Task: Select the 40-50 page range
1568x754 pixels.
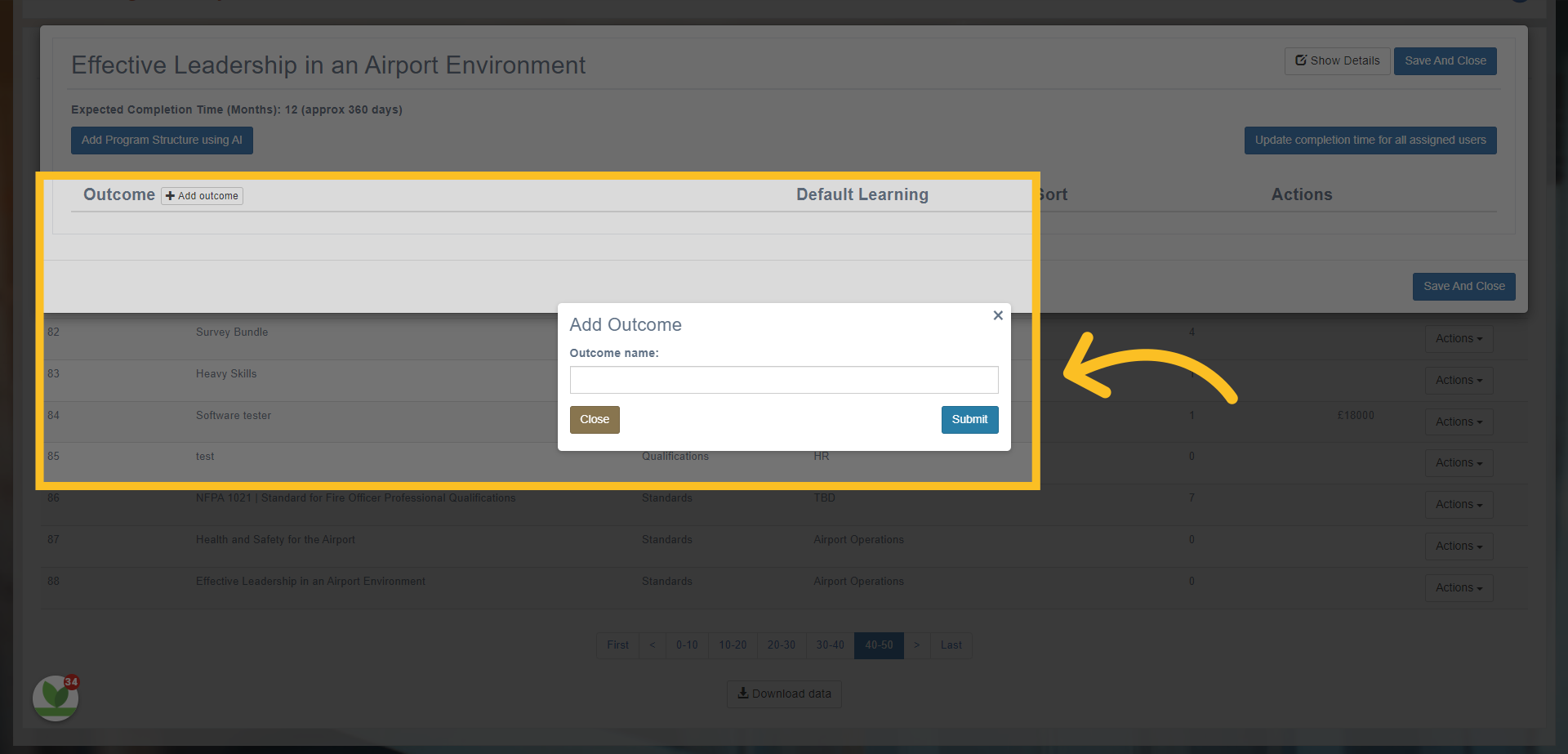Action: pos(879,645)
